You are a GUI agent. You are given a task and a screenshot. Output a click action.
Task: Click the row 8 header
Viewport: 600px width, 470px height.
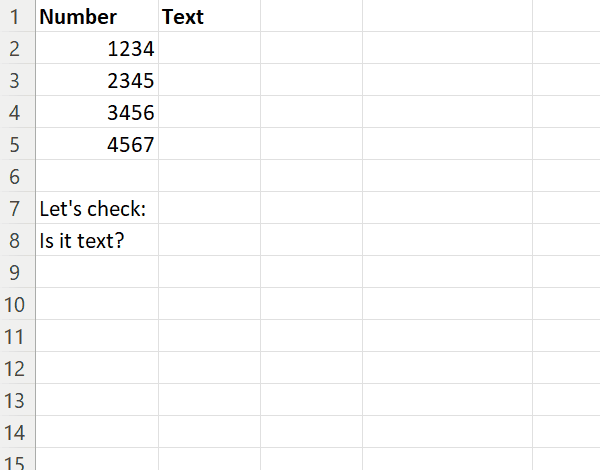point(16,240)
